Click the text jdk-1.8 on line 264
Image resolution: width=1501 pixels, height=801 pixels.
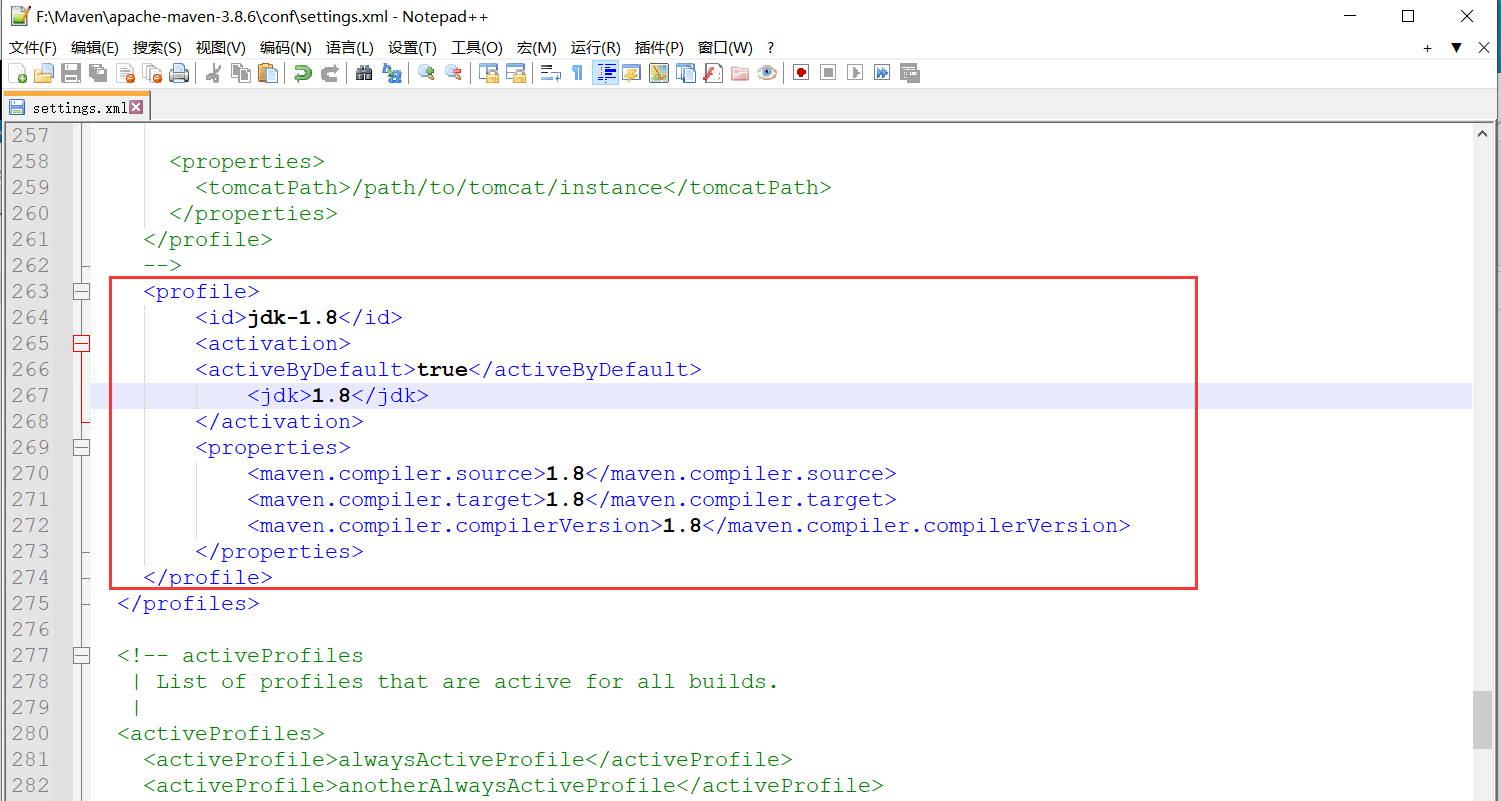pos(292,318)
